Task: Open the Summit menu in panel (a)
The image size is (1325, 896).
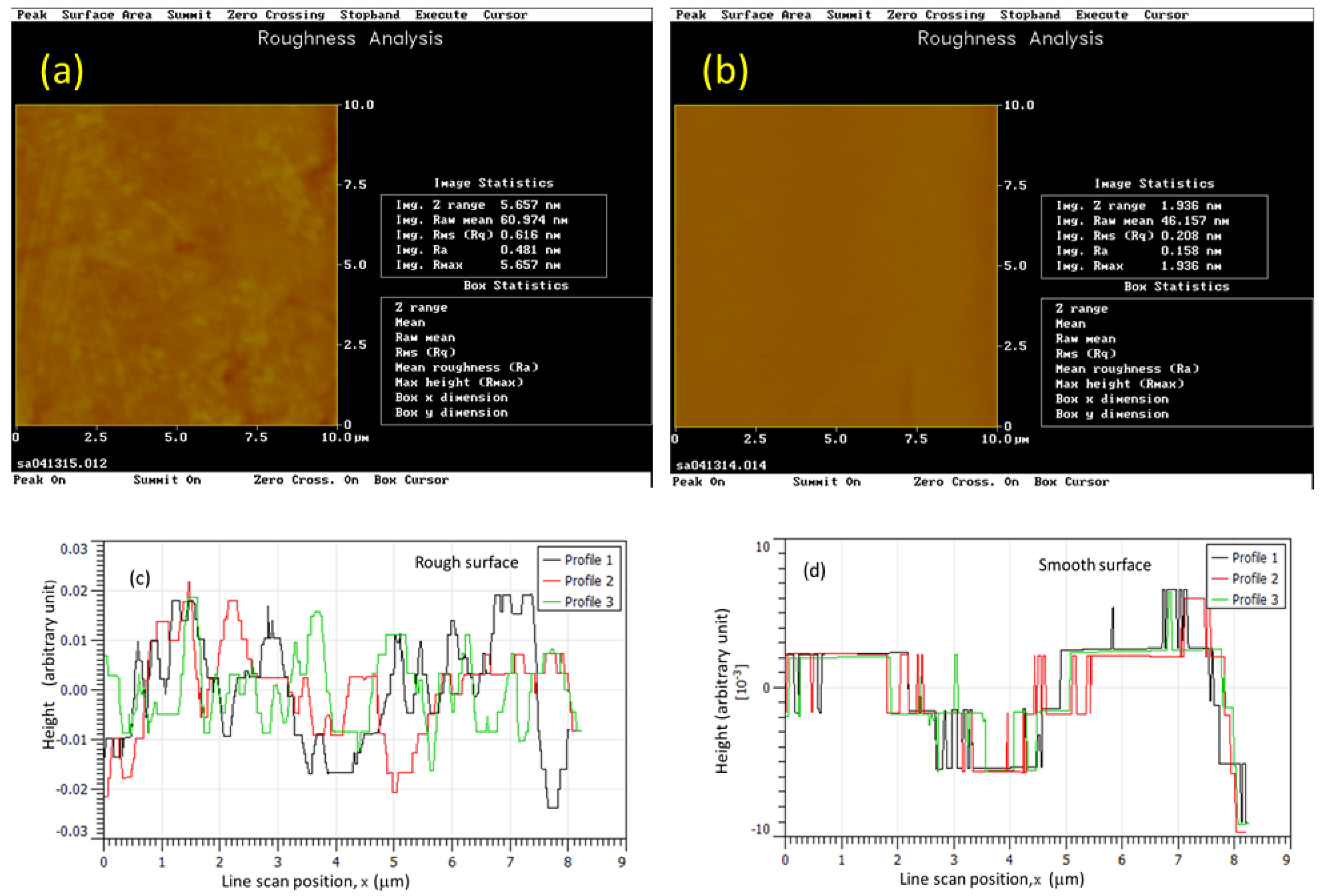Action: [x=190, y=15]
